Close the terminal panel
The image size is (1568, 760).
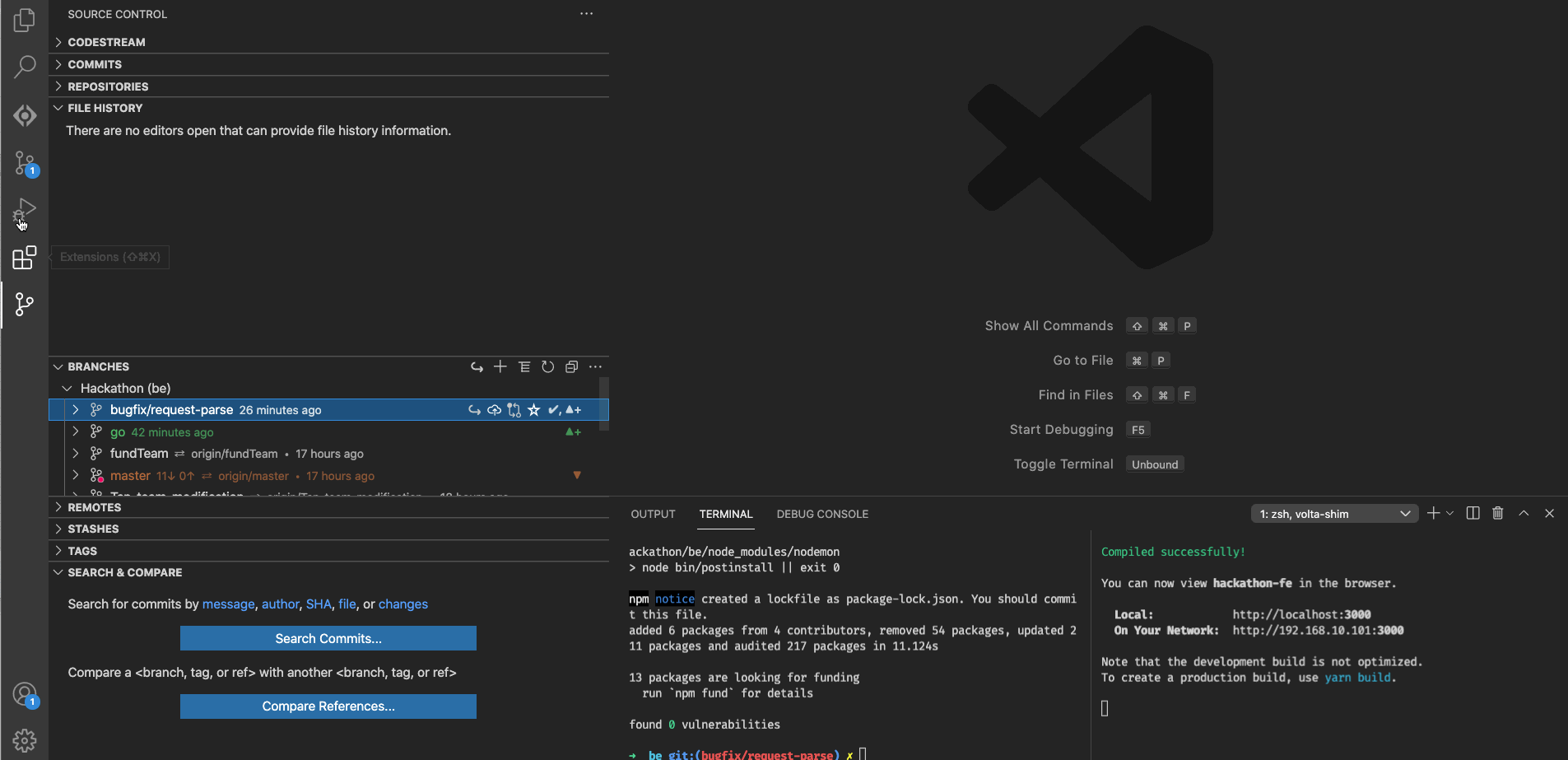1549,513
